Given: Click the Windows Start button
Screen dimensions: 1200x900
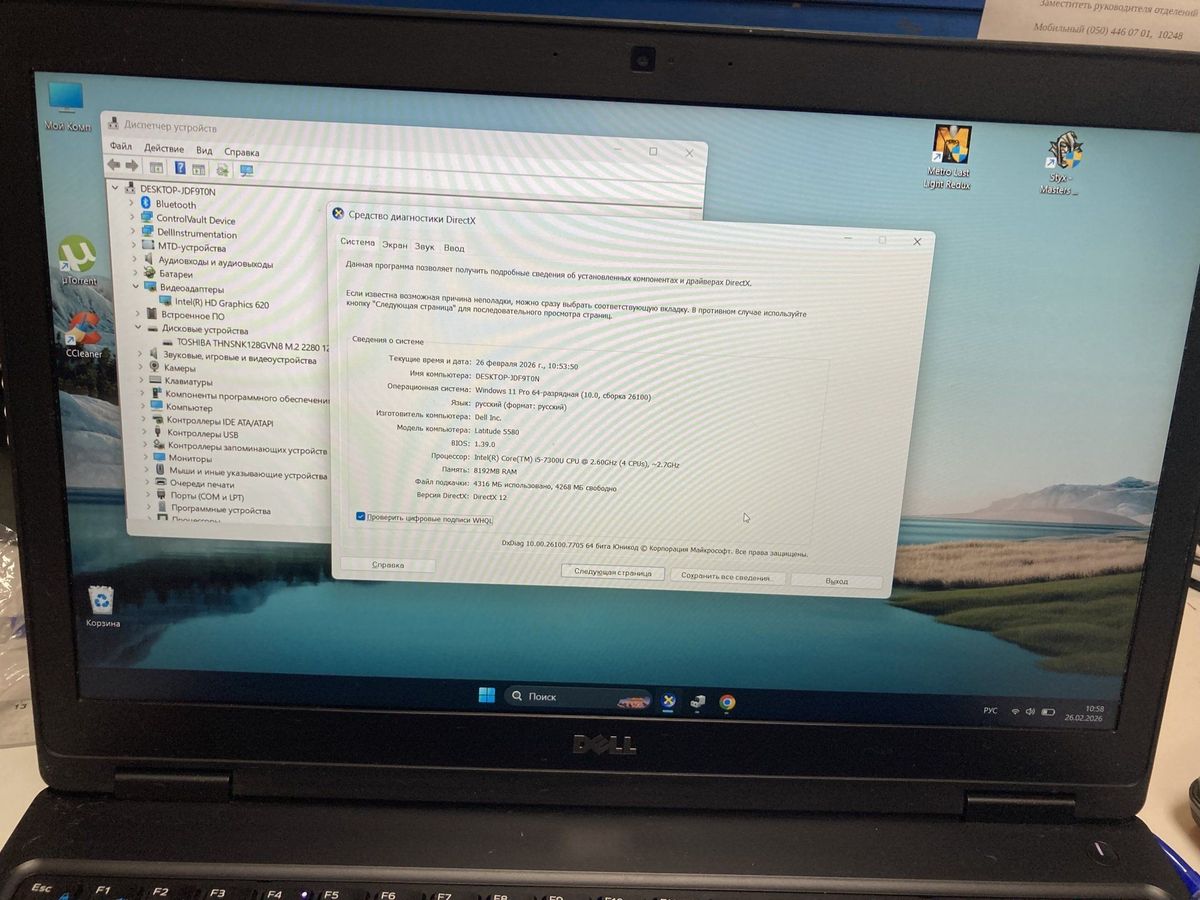Looking at the screenshot, I should coord(486,696).
